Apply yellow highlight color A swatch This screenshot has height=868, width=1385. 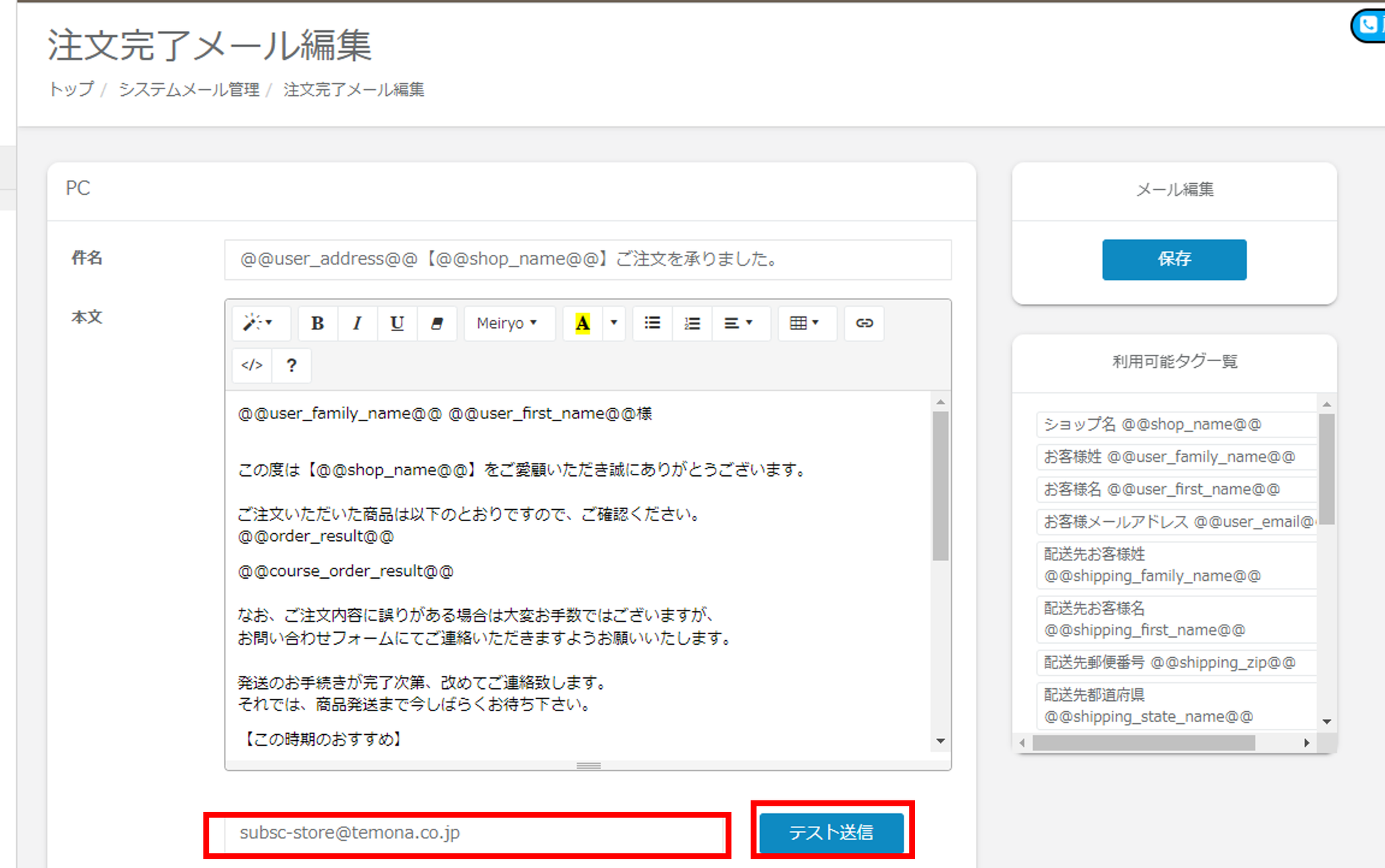[x=582, y=323]
